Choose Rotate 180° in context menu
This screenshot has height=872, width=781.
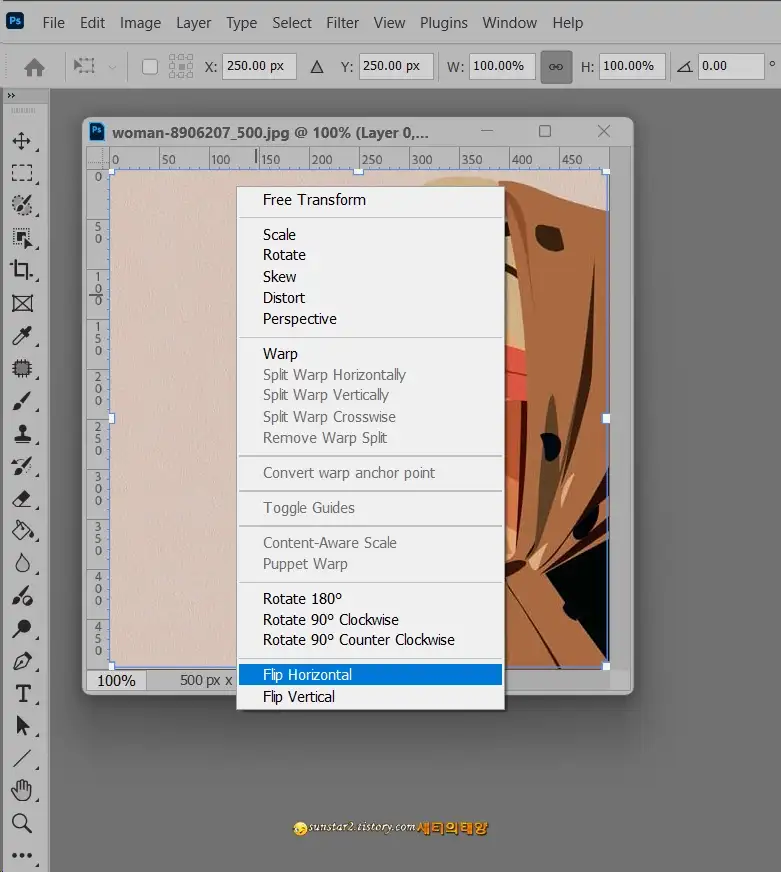[370, 598]
